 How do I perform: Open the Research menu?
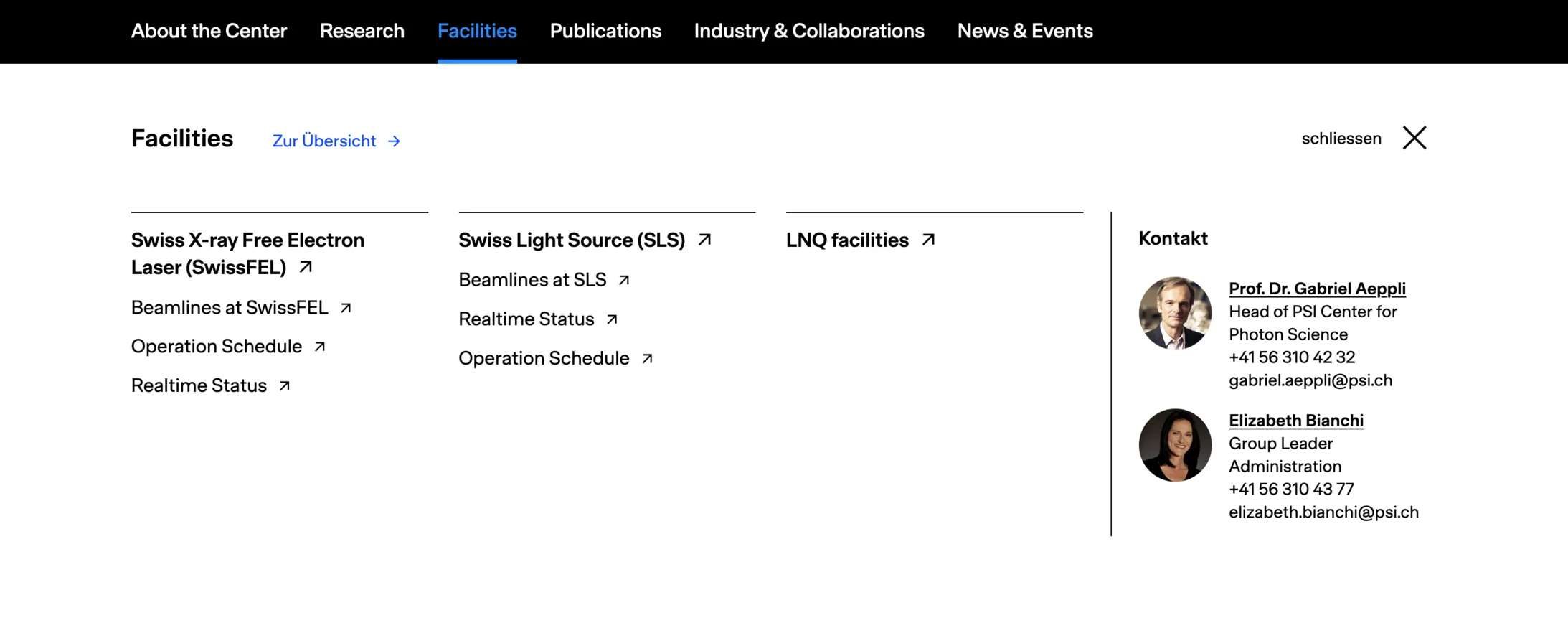(362, 31)
